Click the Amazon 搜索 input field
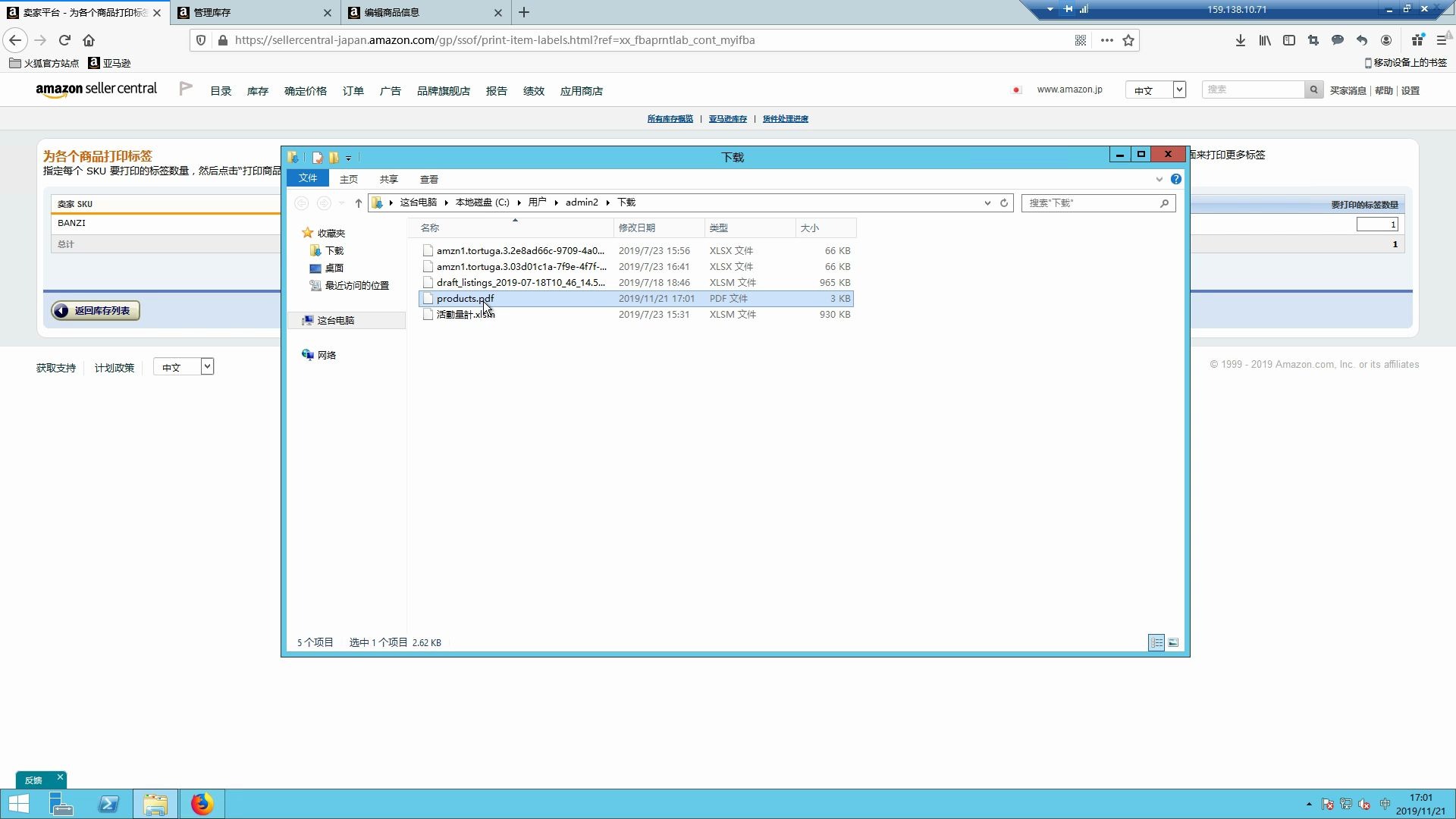This screenshot has height=819, width=1456. coord(1254,89)
